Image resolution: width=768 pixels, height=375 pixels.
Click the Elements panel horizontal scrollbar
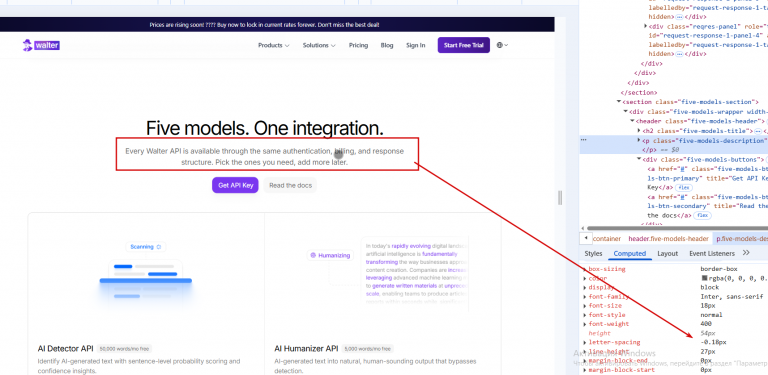(x=676, y=228)
